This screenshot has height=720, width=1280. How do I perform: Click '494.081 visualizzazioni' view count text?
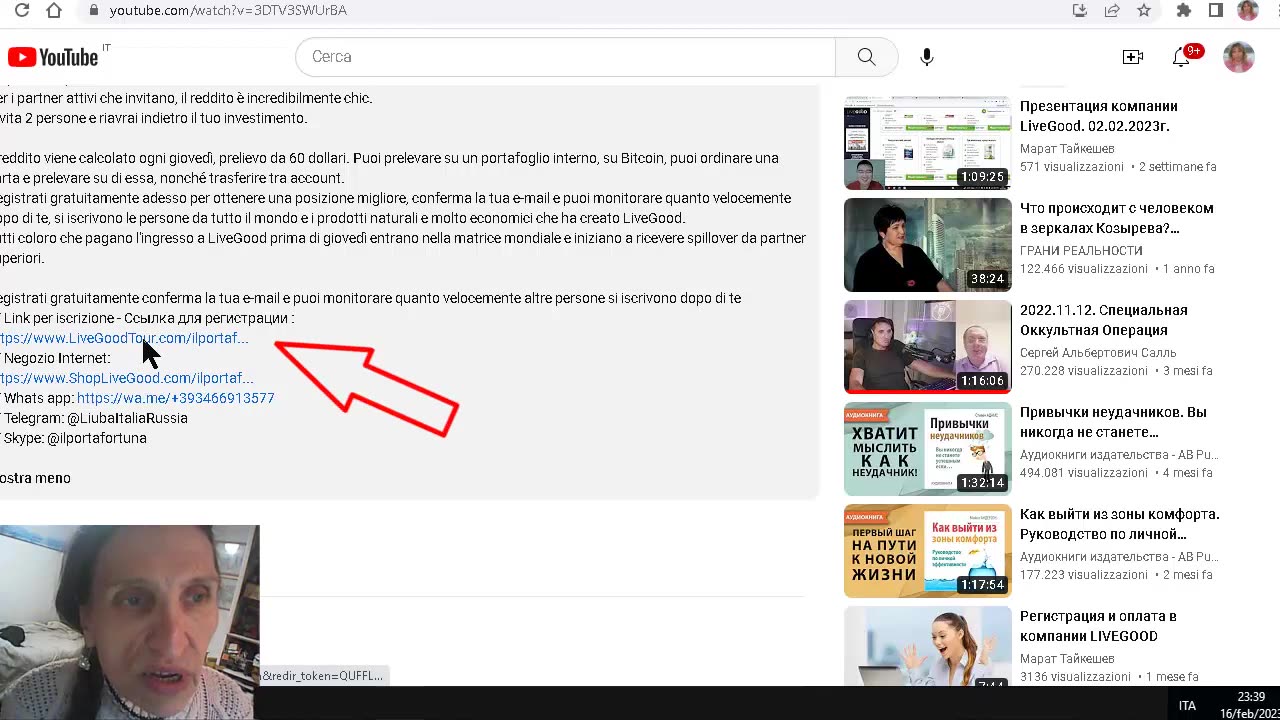coord(1084,473)
